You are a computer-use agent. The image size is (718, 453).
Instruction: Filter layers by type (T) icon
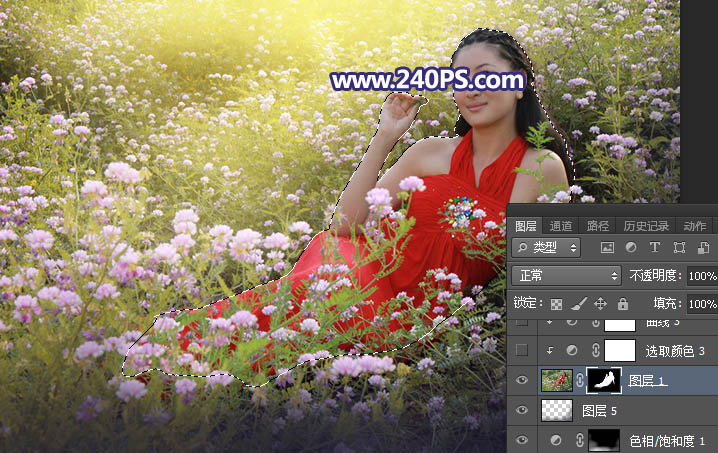pos(655,247)
